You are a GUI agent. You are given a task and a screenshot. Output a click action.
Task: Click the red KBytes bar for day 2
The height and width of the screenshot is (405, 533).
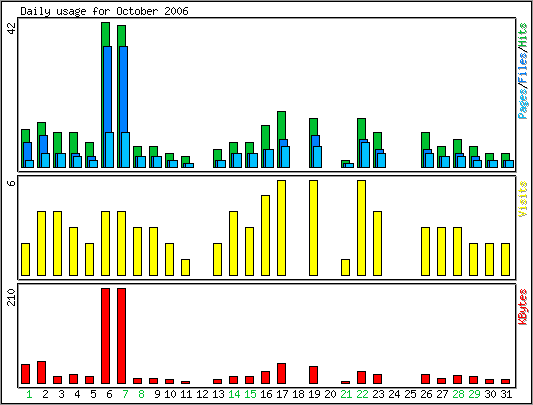[41, 372]
